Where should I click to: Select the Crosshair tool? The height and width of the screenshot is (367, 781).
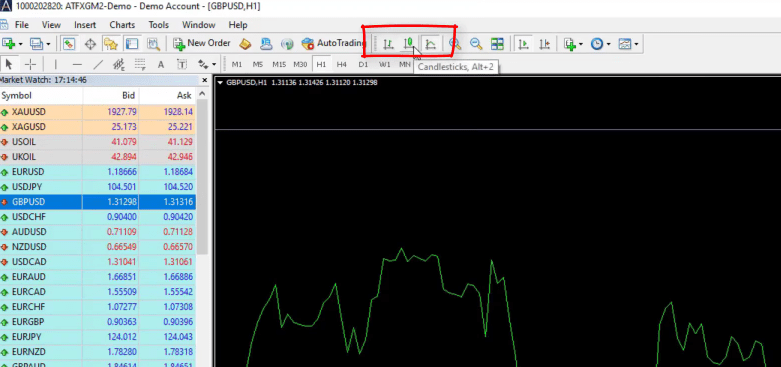coord(30,64)
